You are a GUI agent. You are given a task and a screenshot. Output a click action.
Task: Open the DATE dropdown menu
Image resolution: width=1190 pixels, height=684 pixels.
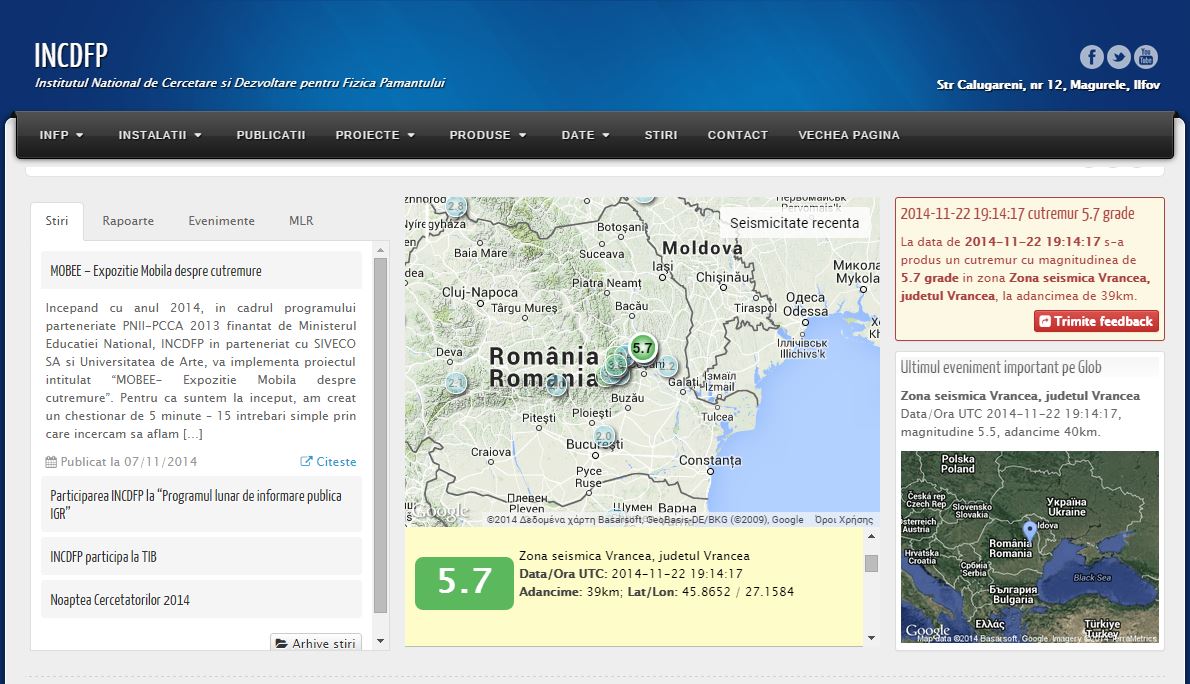pos(585,135)
